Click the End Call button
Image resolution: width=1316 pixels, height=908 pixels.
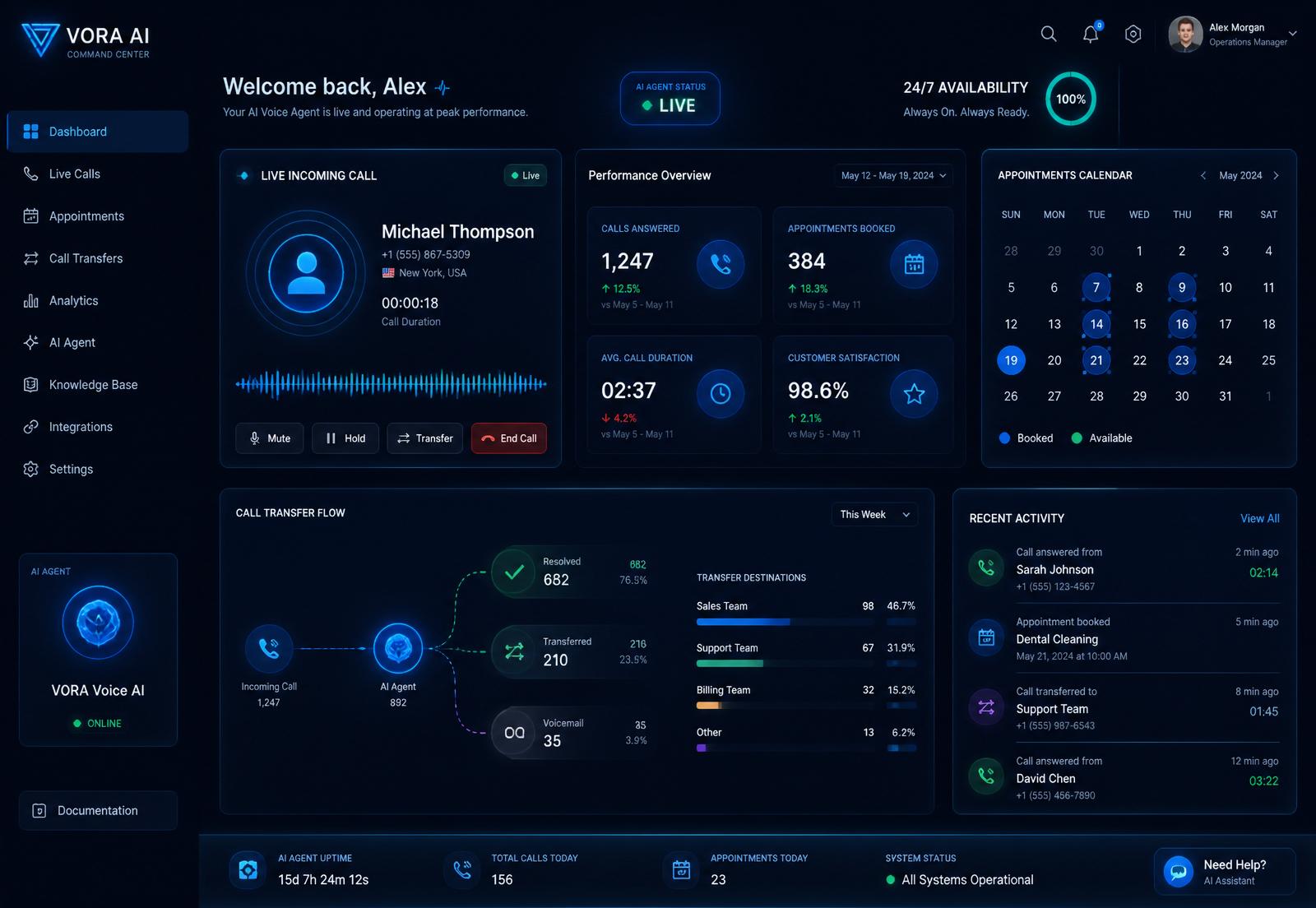[509, 438]
